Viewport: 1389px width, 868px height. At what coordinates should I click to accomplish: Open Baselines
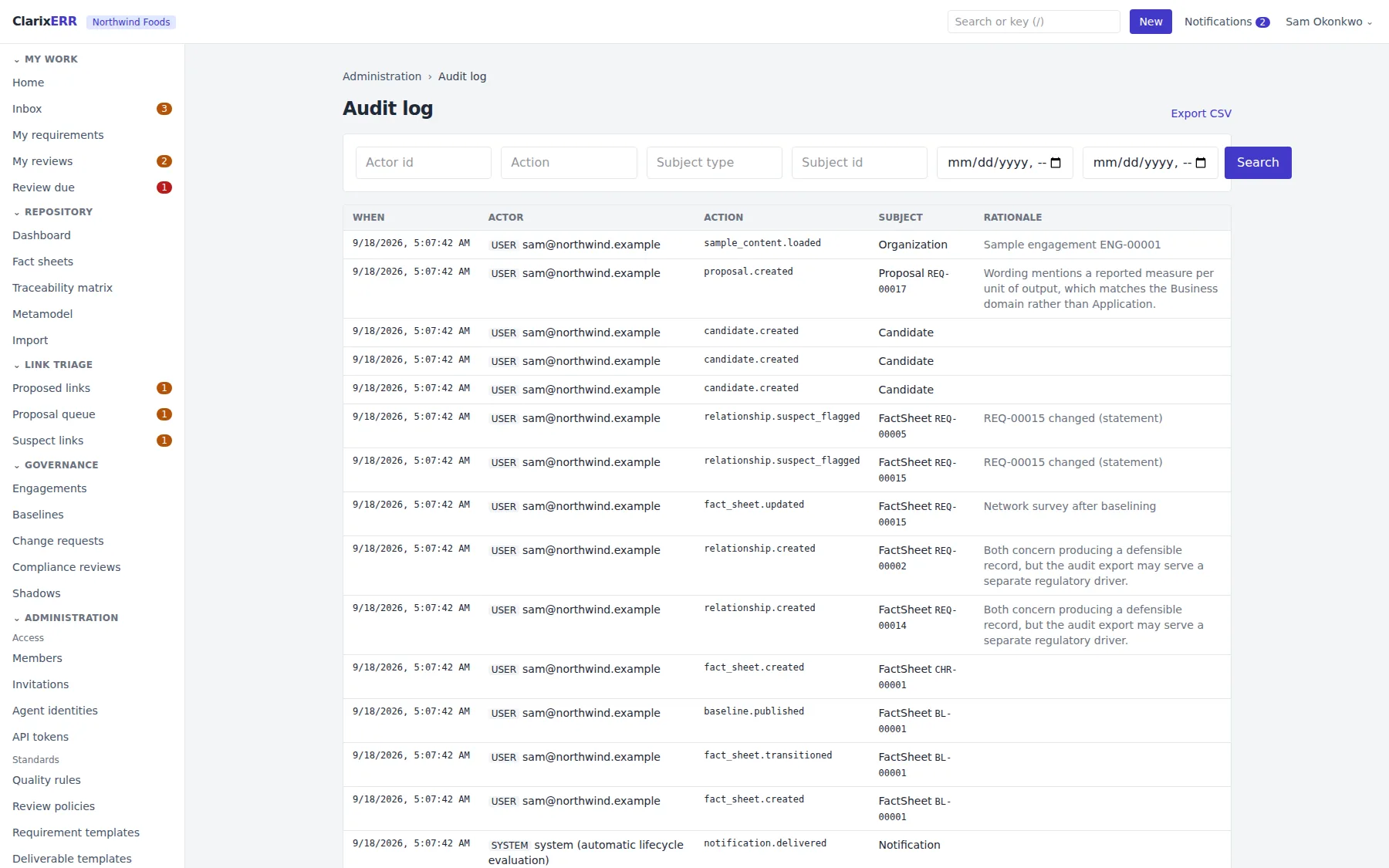coord(92,515)
